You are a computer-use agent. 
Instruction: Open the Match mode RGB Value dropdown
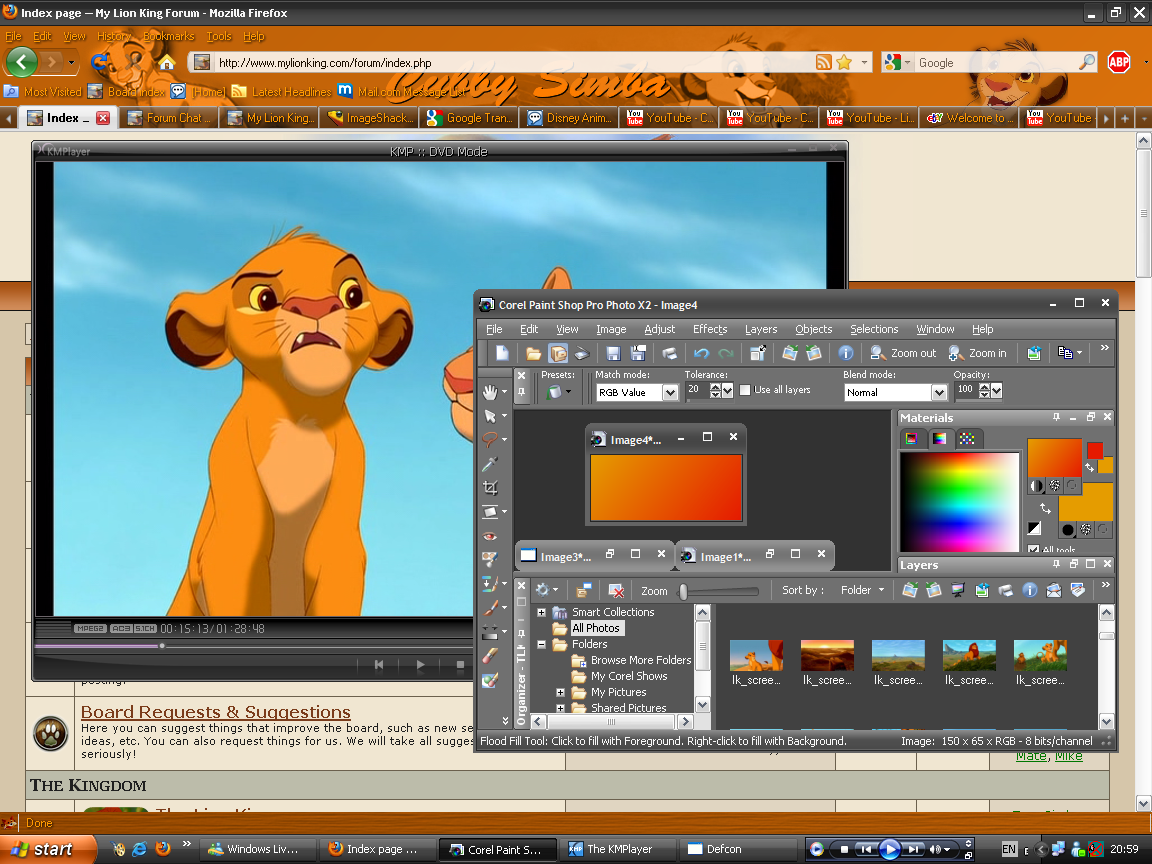pyautogui.click(x=670, y=393)
